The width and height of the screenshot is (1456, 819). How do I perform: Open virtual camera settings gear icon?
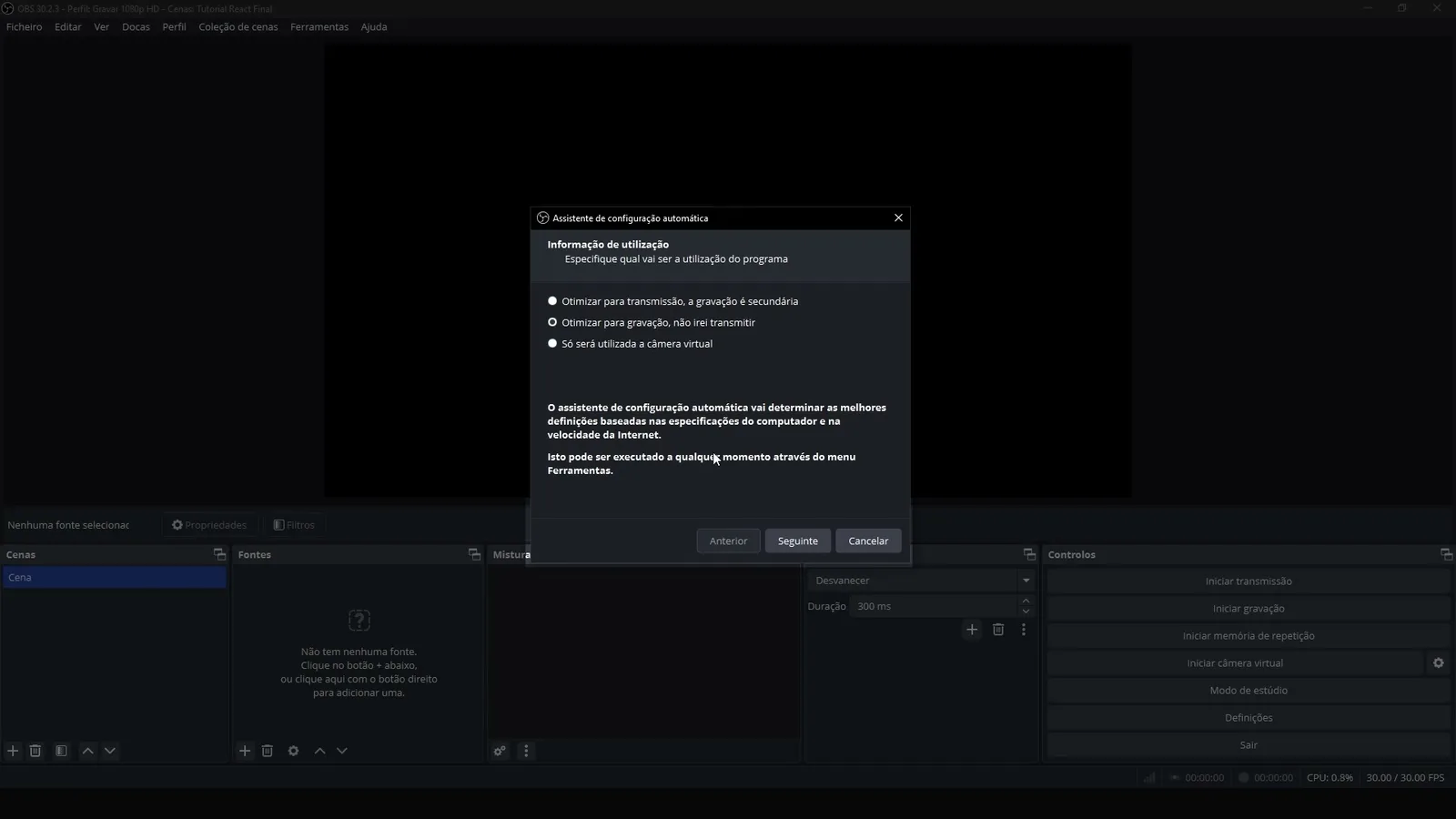(x=1439, y=663)
